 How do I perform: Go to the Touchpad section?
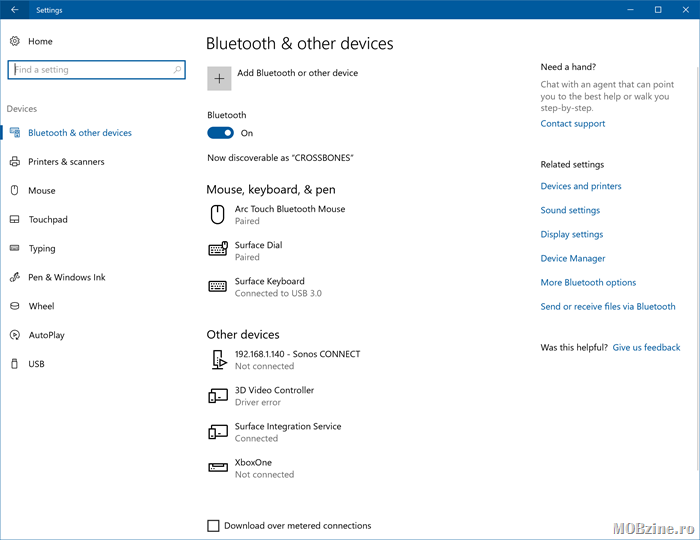48,219
